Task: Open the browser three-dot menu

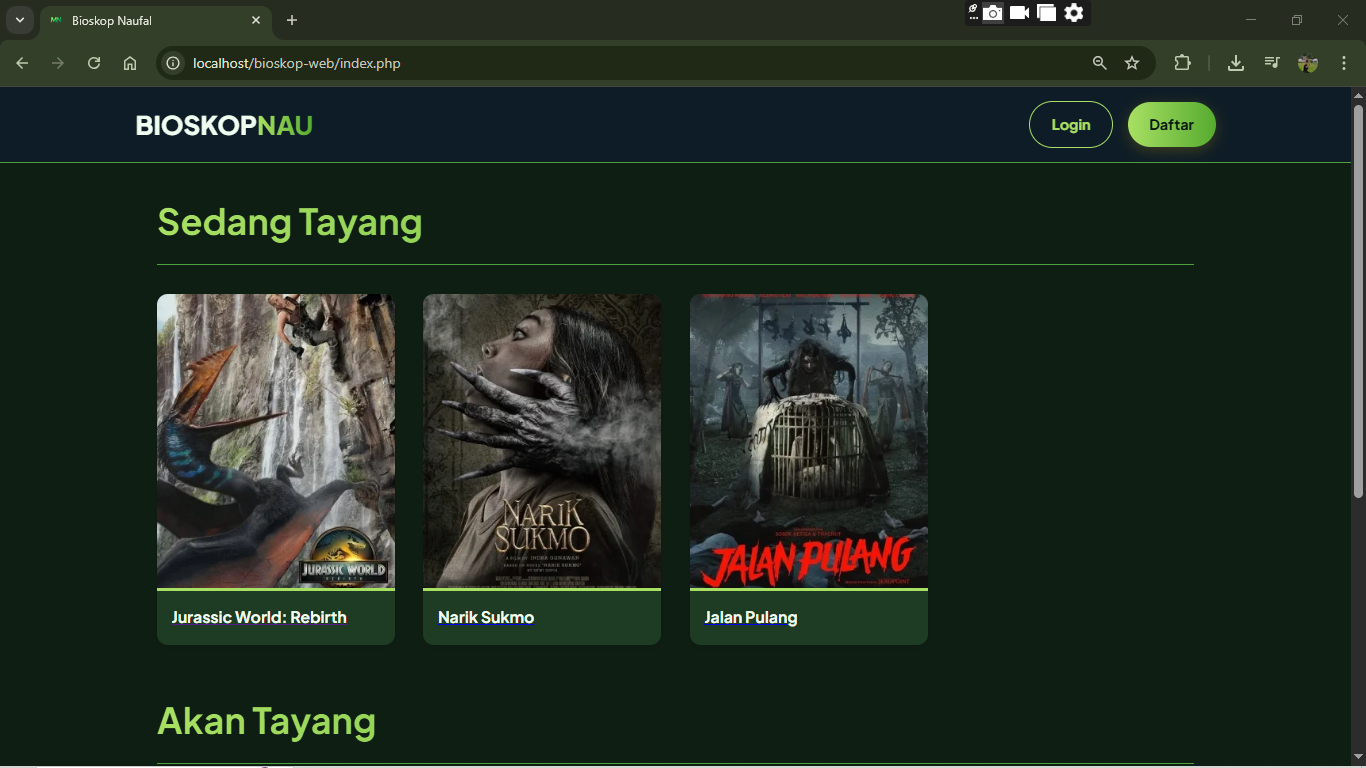Action: click(1345, 62)
